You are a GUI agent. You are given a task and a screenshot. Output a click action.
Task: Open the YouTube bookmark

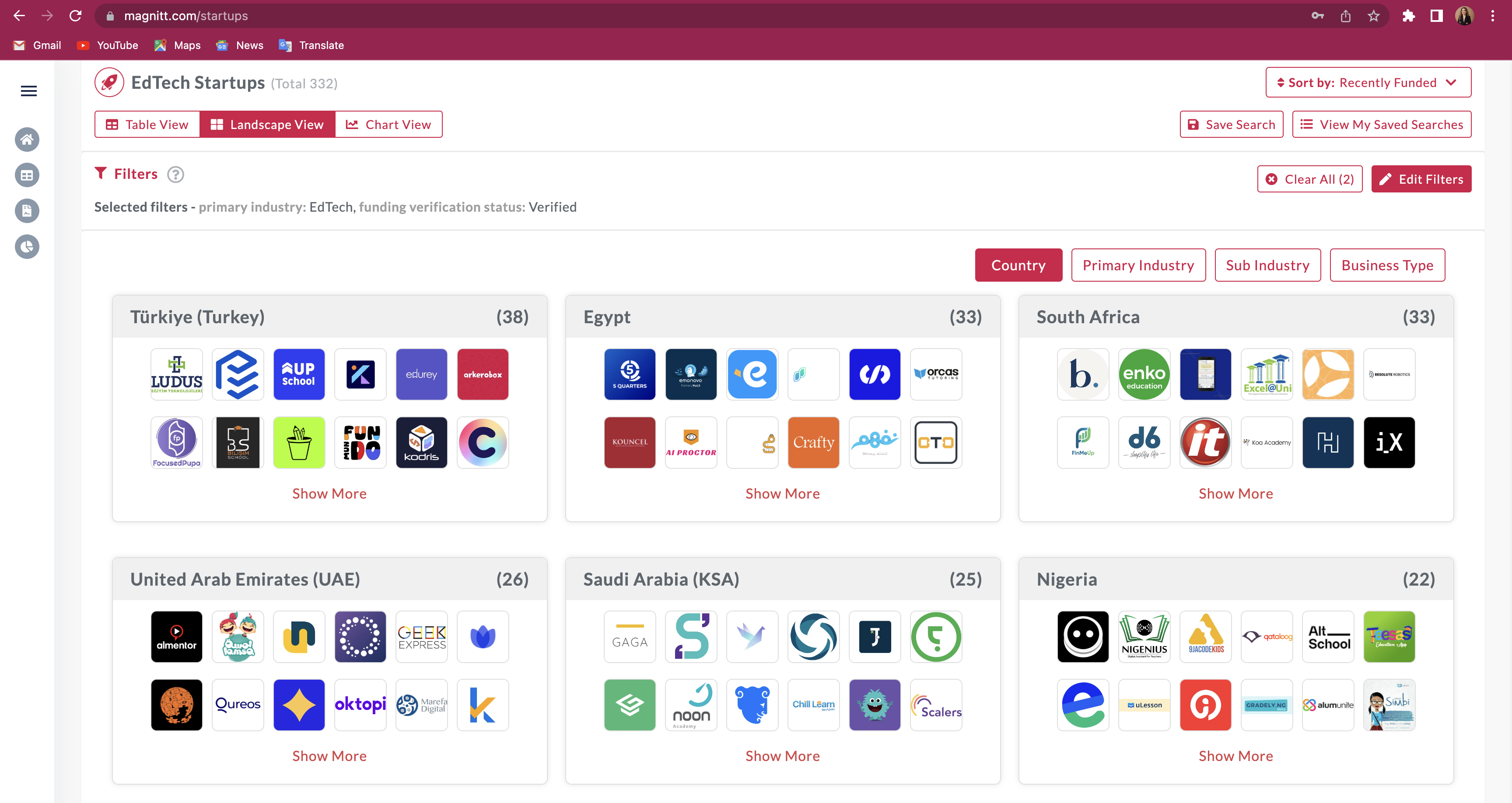108,45
